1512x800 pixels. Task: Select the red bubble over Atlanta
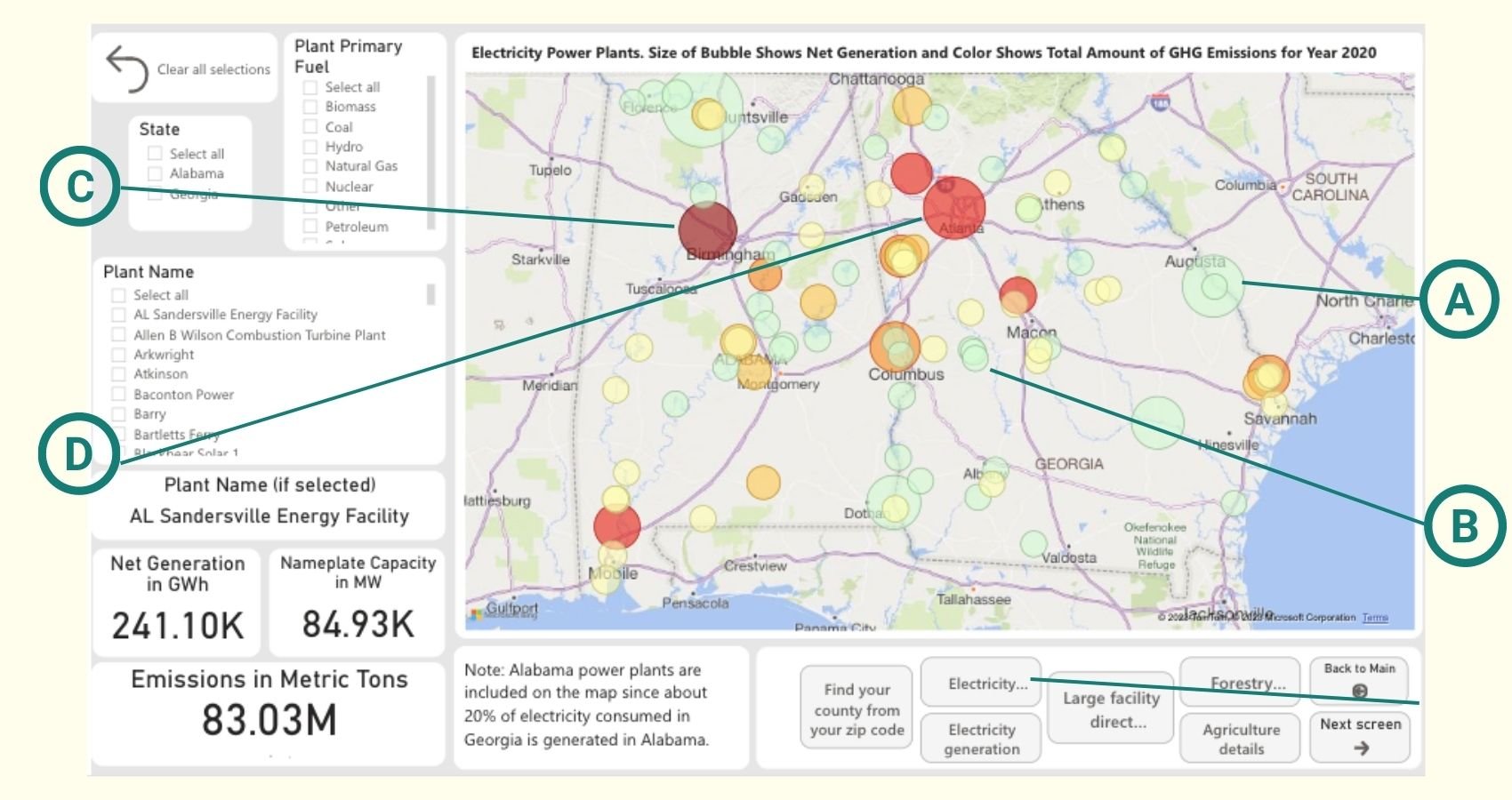[x=953, y=208]
